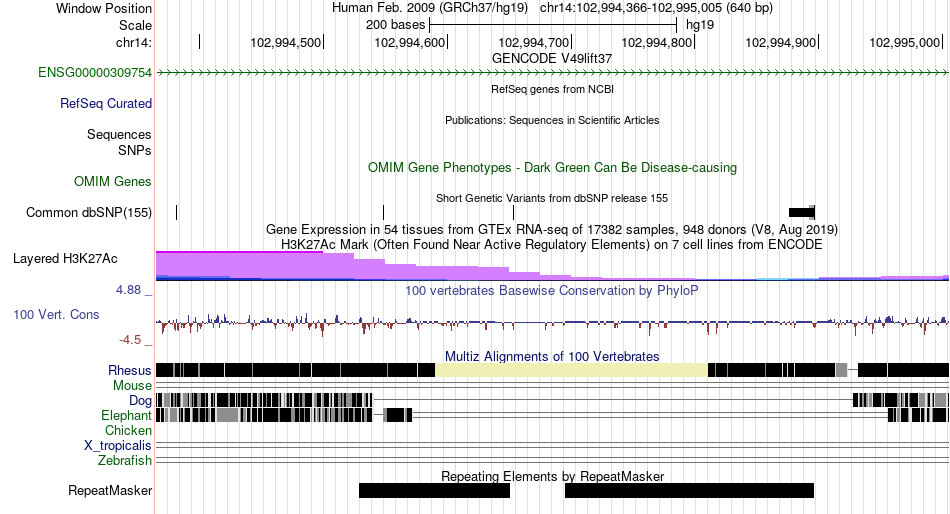Click the chr14:102,994,366-102,995,005 position text

[x=656, y=8]
